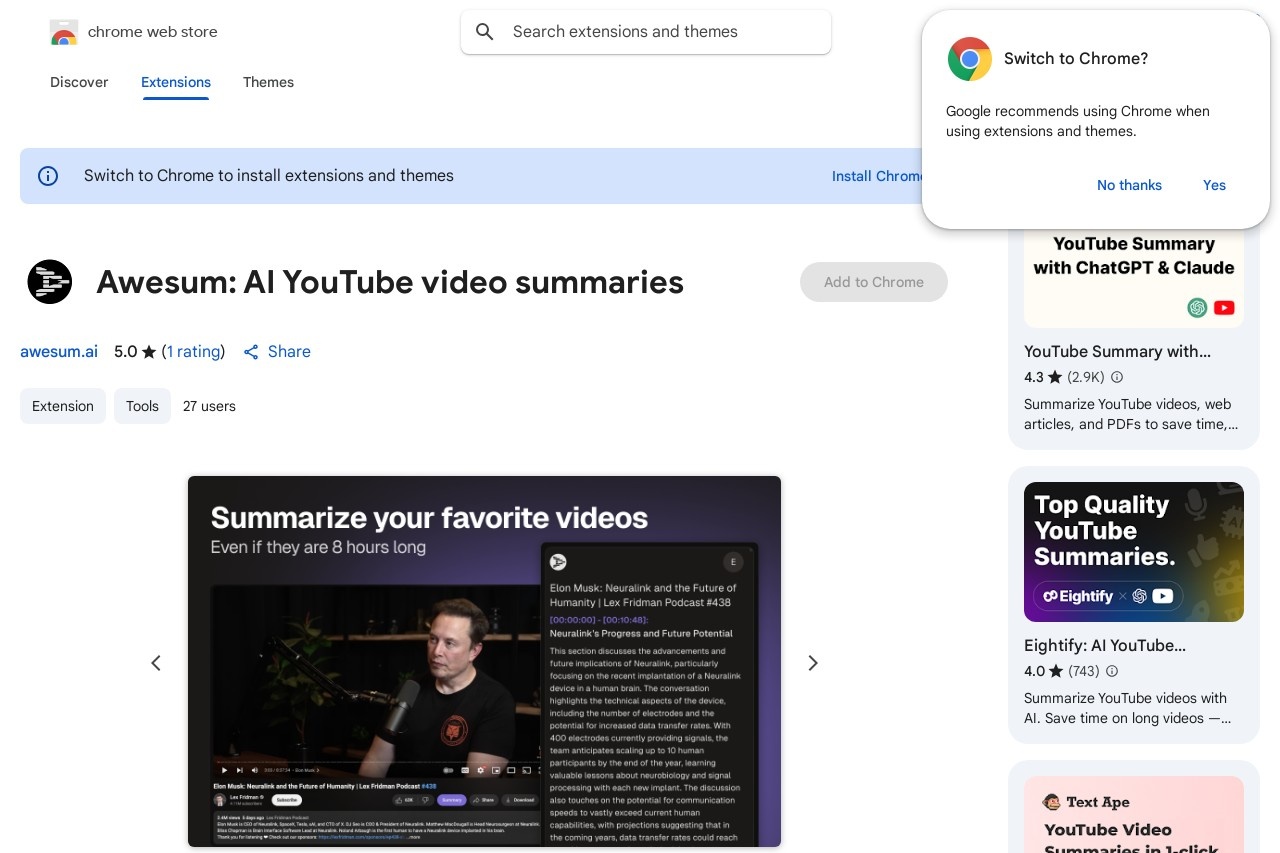The image size is (1280, 853).
Task: Dismiss popup with No thanks
Action: click(1129, 185)
